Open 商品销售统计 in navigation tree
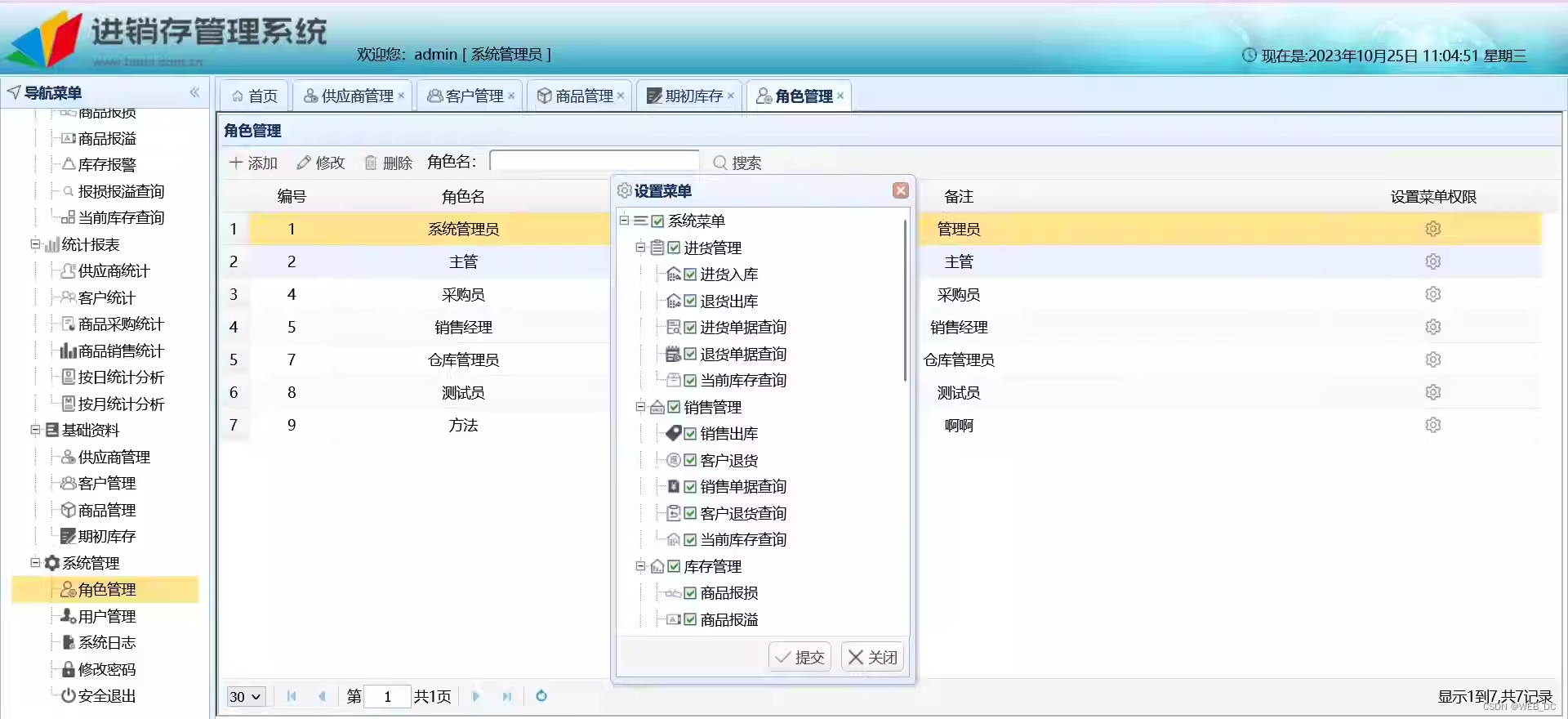The width and height of the screenshot is (1568, 719). 121,351
